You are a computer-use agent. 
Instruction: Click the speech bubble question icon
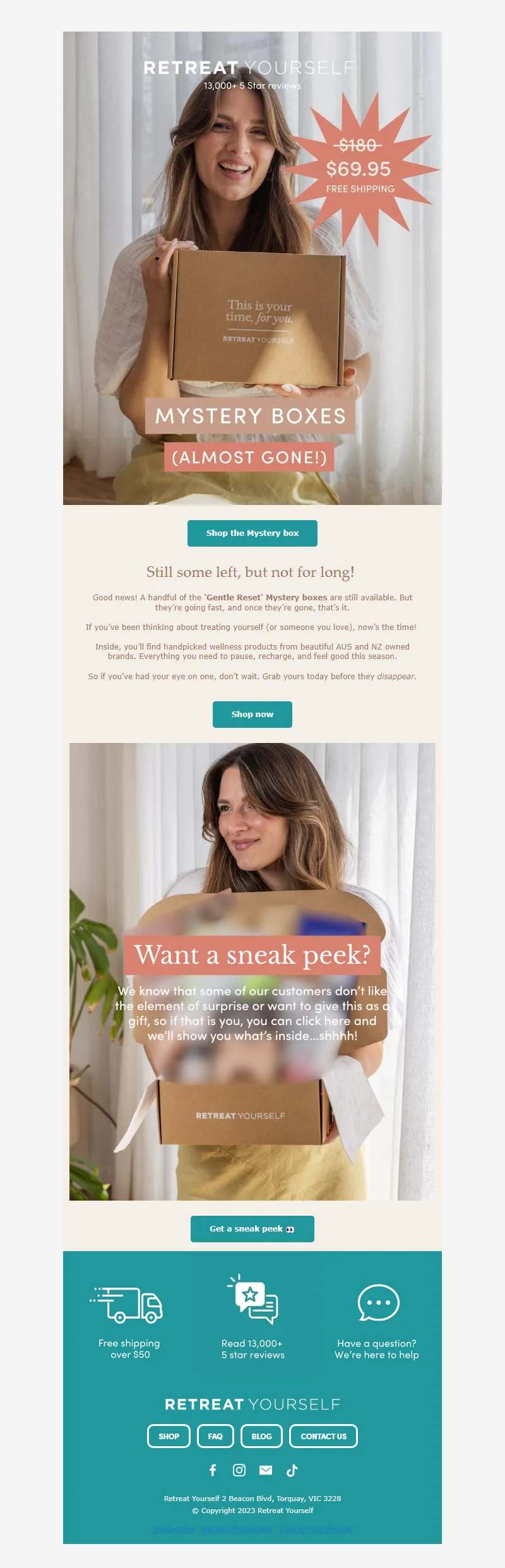(x=378, y=1302)
